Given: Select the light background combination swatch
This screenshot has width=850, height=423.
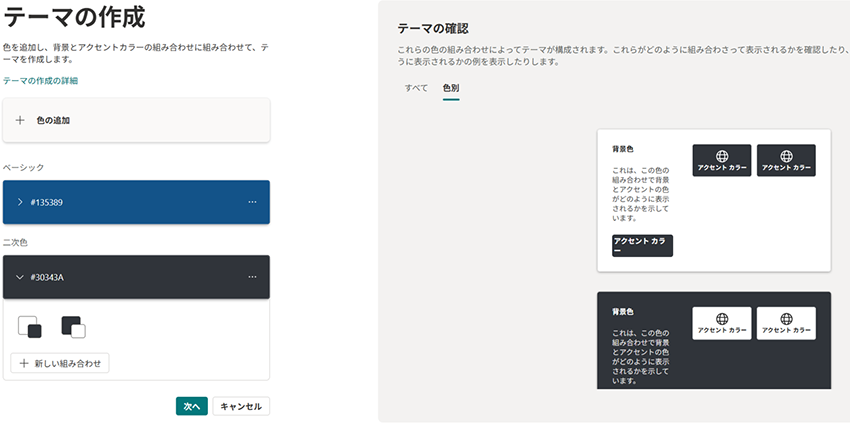Looking at the screenshot, I should tap(30, 327).
